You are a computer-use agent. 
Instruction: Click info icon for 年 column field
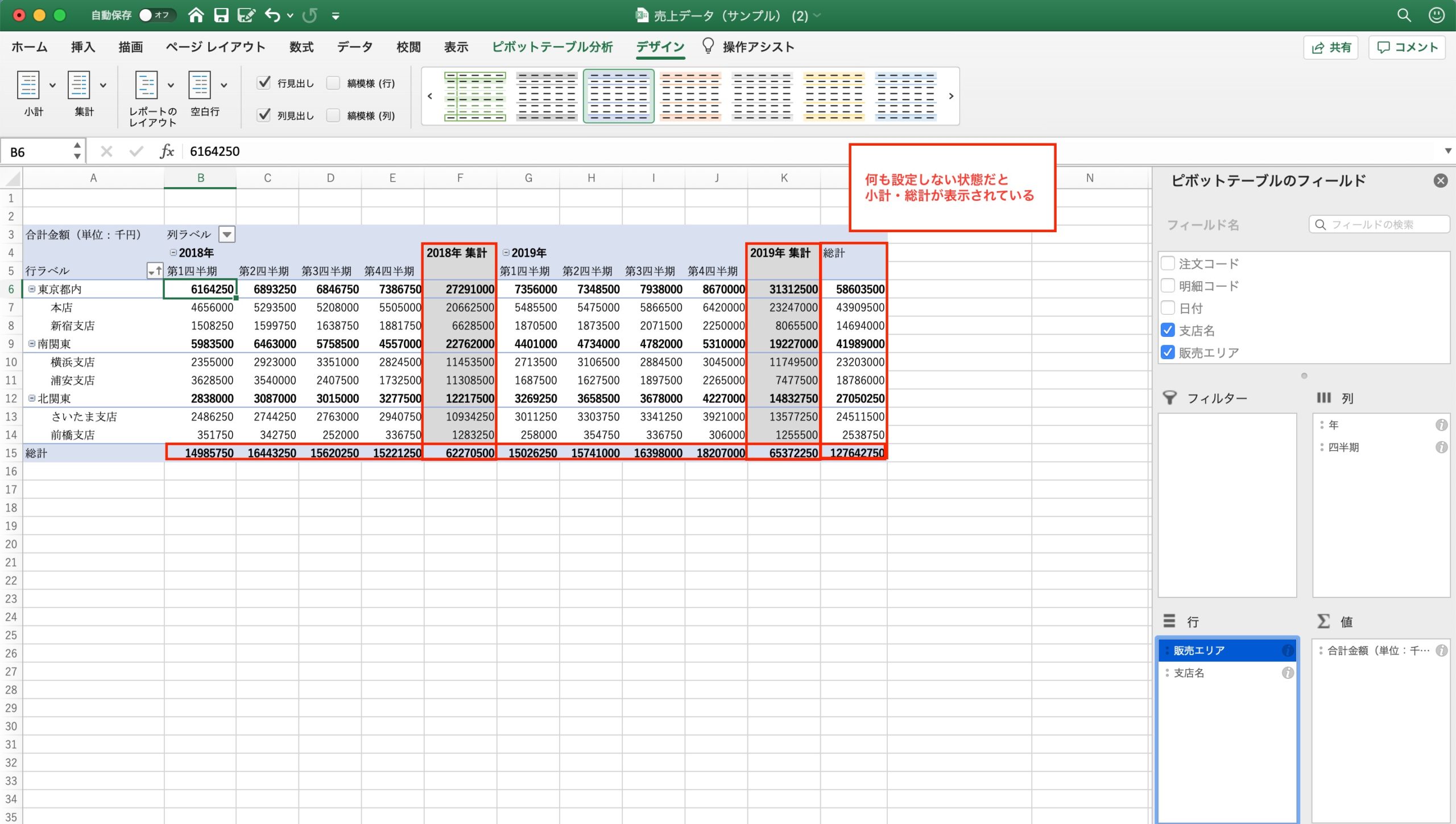click(x=1441, y=425)
